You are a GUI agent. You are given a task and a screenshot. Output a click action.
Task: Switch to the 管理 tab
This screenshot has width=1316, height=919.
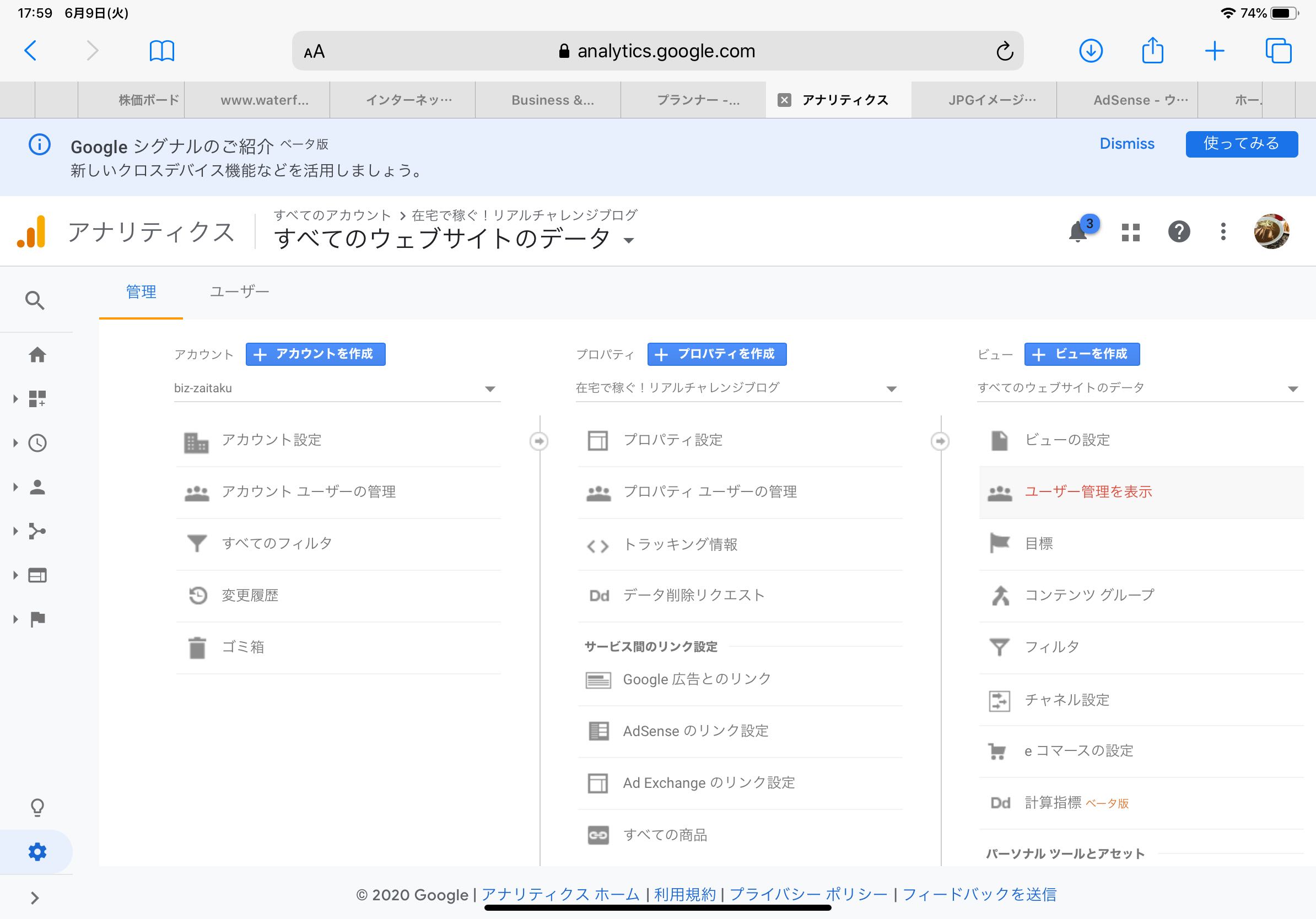(x=141, y=292)
